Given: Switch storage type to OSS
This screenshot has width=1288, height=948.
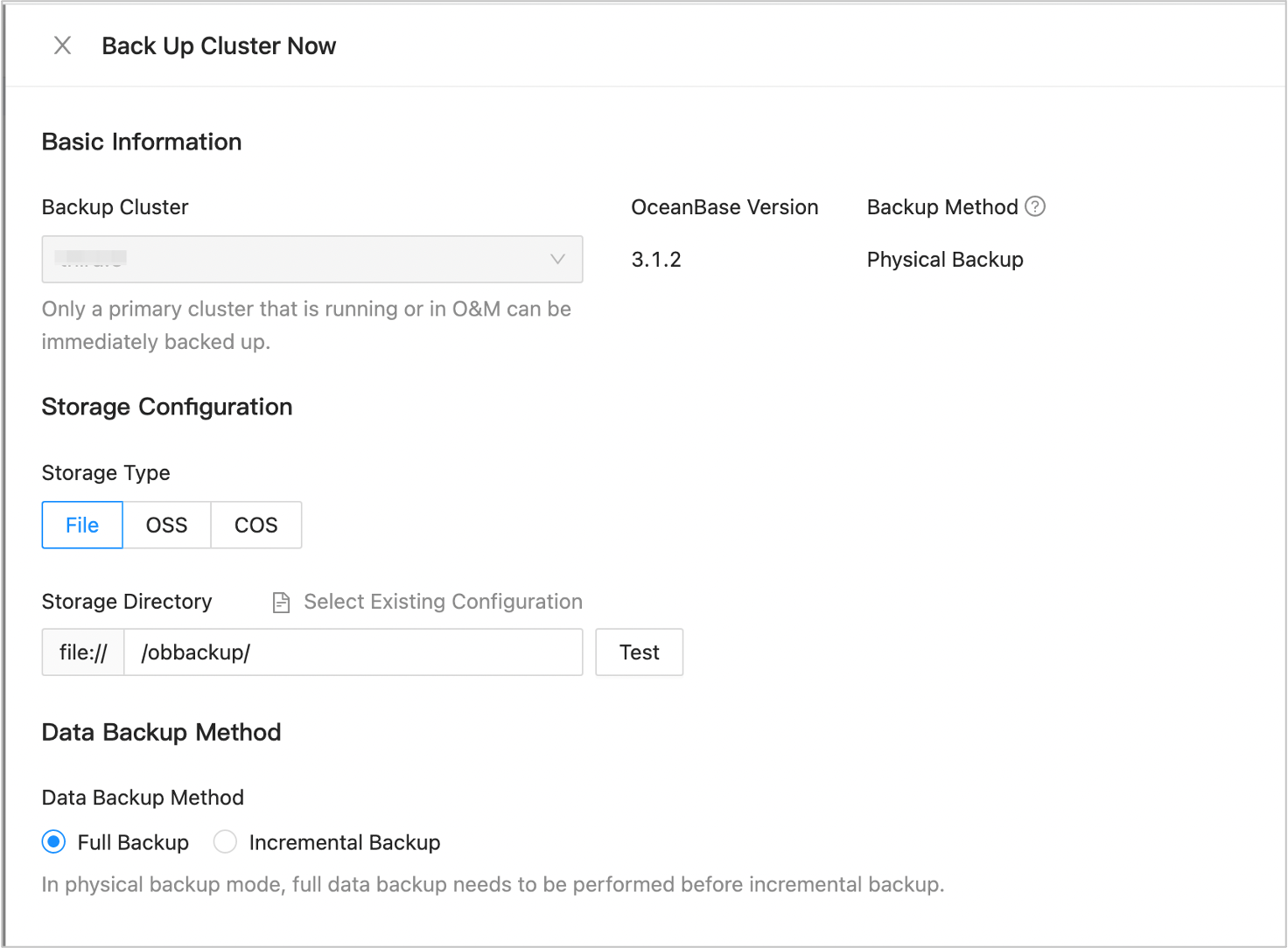Looking at the screenshot, I should 166,525.
